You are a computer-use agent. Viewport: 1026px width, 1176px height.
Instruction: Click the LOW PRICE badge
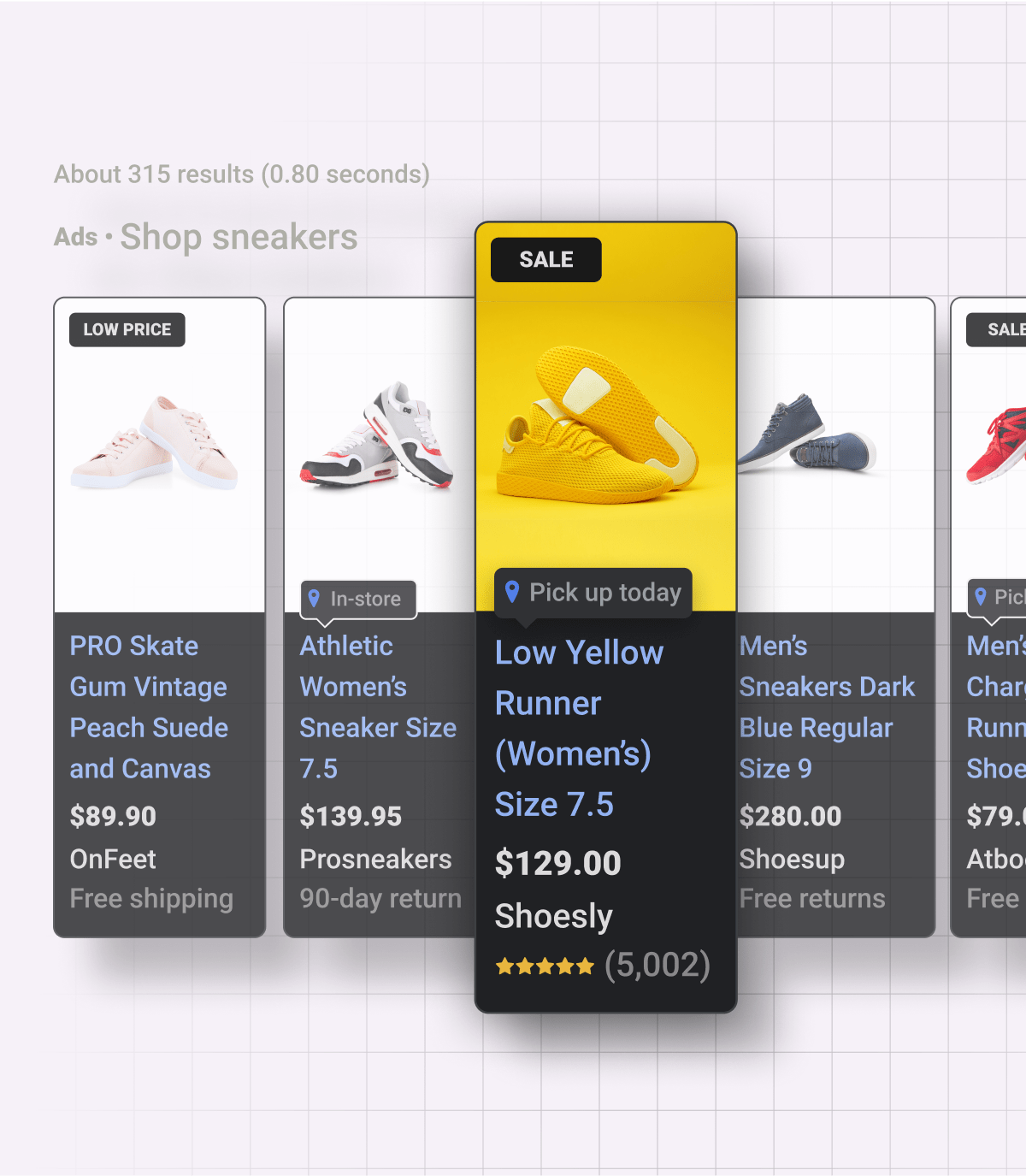coord(127,330)
